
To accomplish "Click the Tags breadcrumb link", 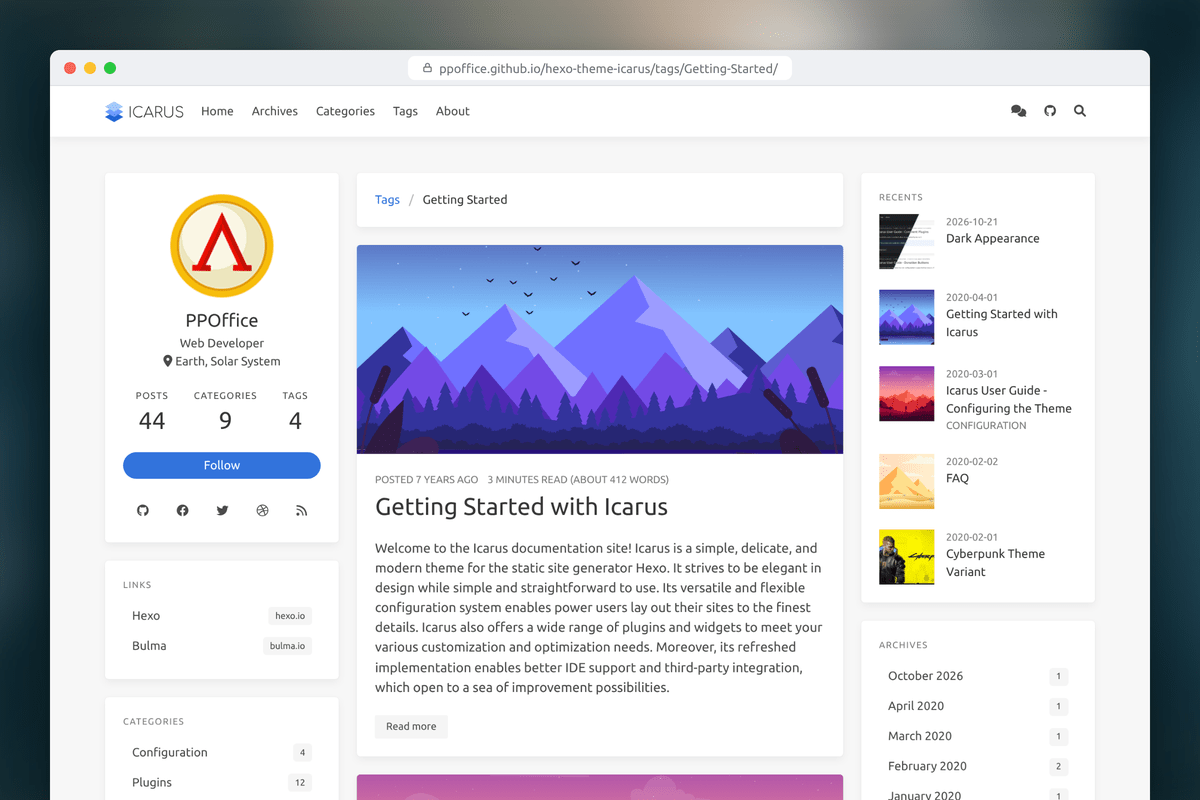I will [x=387, y=200].
